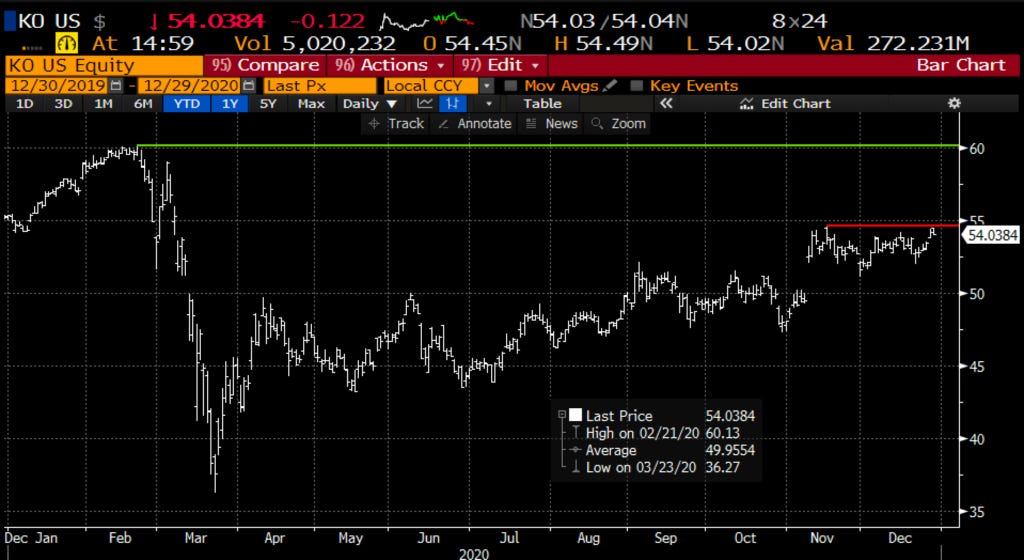Select the YTD range tab
The image size is (1024, 560).
(187, 103)
